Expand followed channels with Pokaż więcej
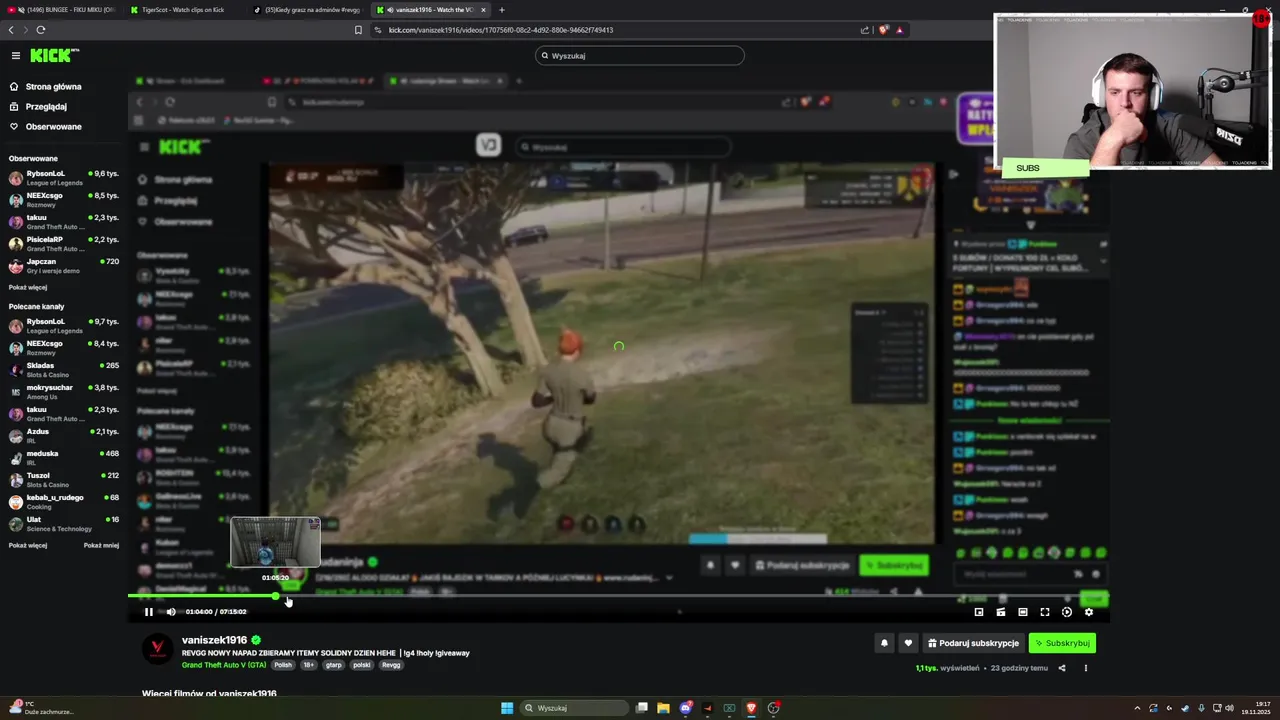Image resolution: width=1280 pixels, height=720 pixels. (28, 287)
